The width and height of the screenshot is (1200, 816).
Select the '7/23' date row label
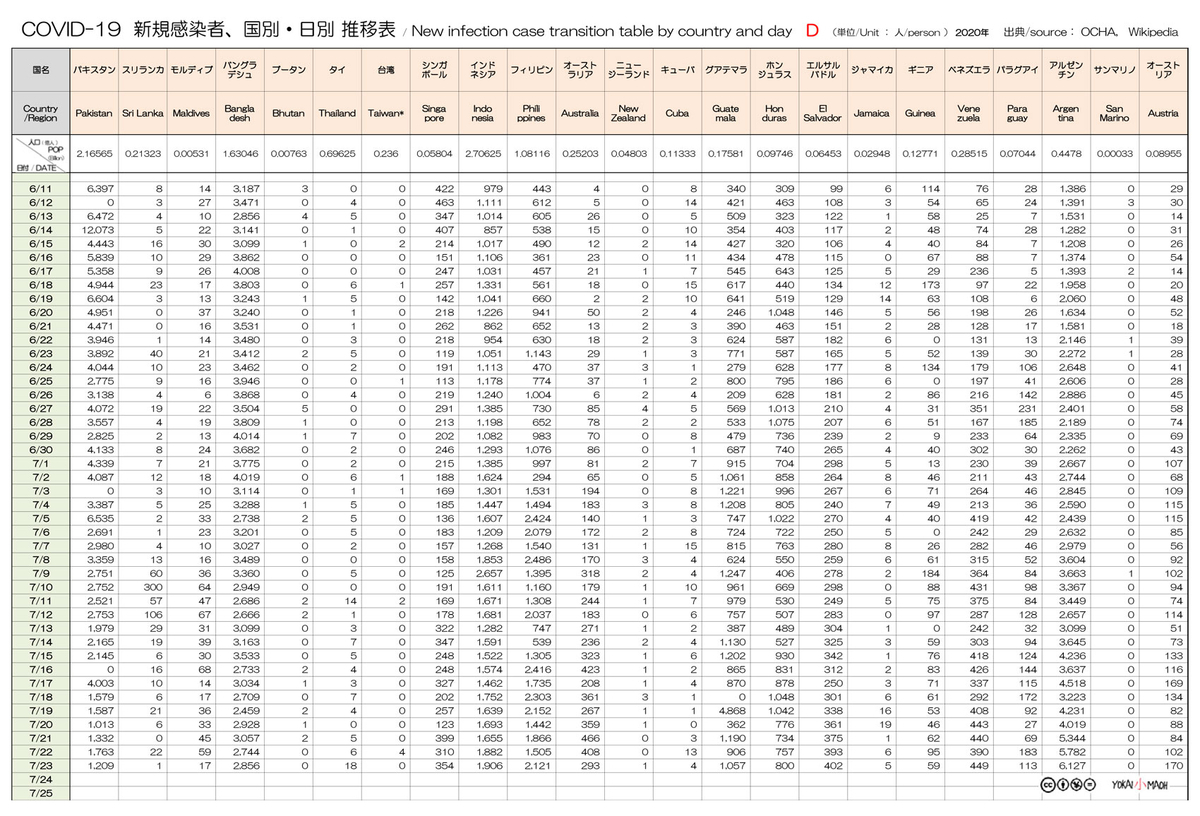coord(41,765)
